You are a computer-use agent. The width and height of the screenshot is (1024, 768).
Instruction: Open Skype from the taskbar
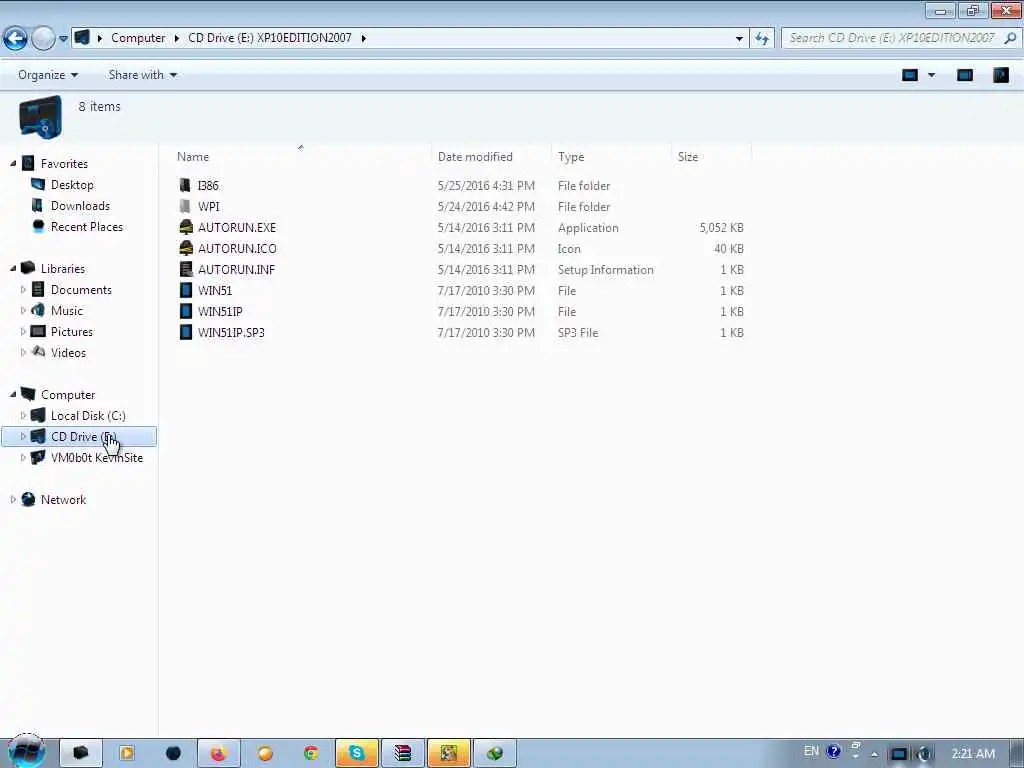coord(357,753)
